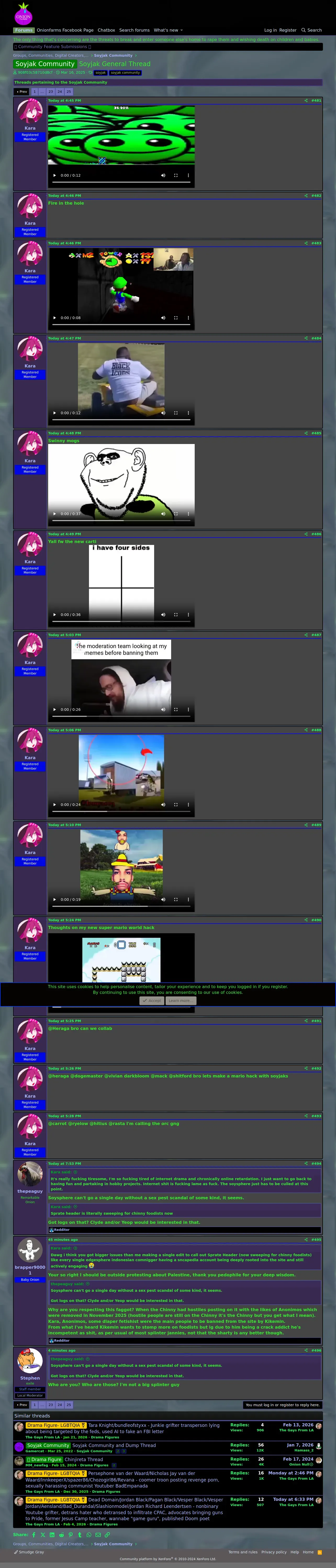Play the moderation team meme video
Screen dimensions: 336x1568
coord(54,709)
